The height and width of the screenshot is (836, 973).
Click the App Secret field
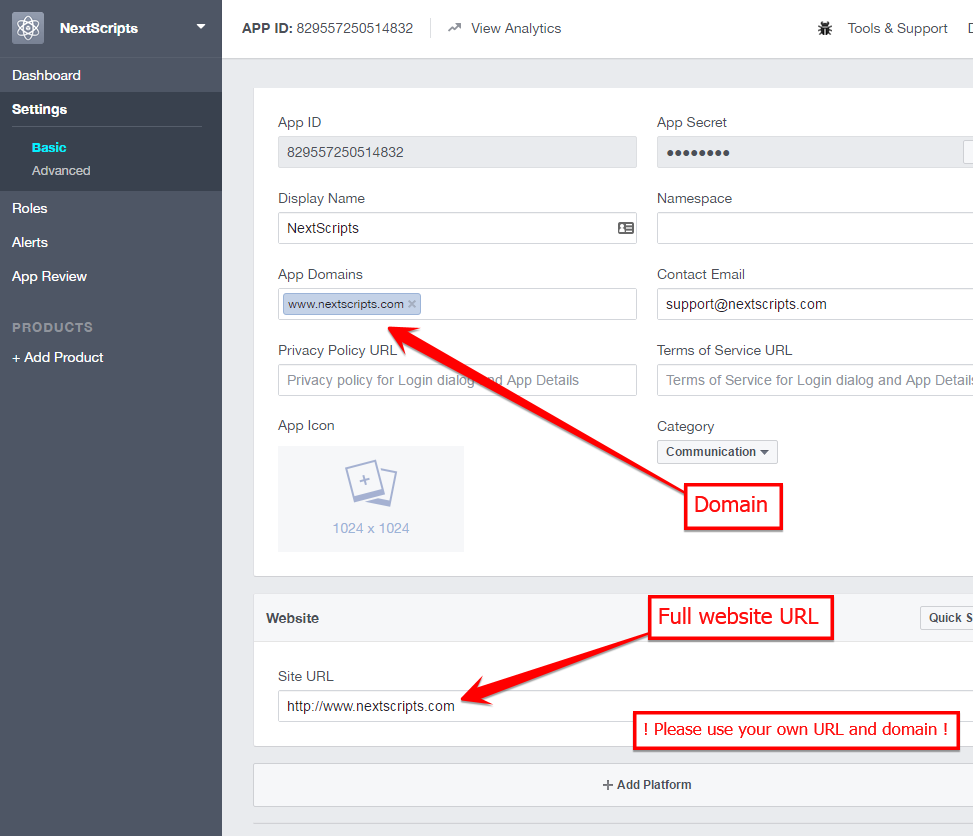(815, 152)
